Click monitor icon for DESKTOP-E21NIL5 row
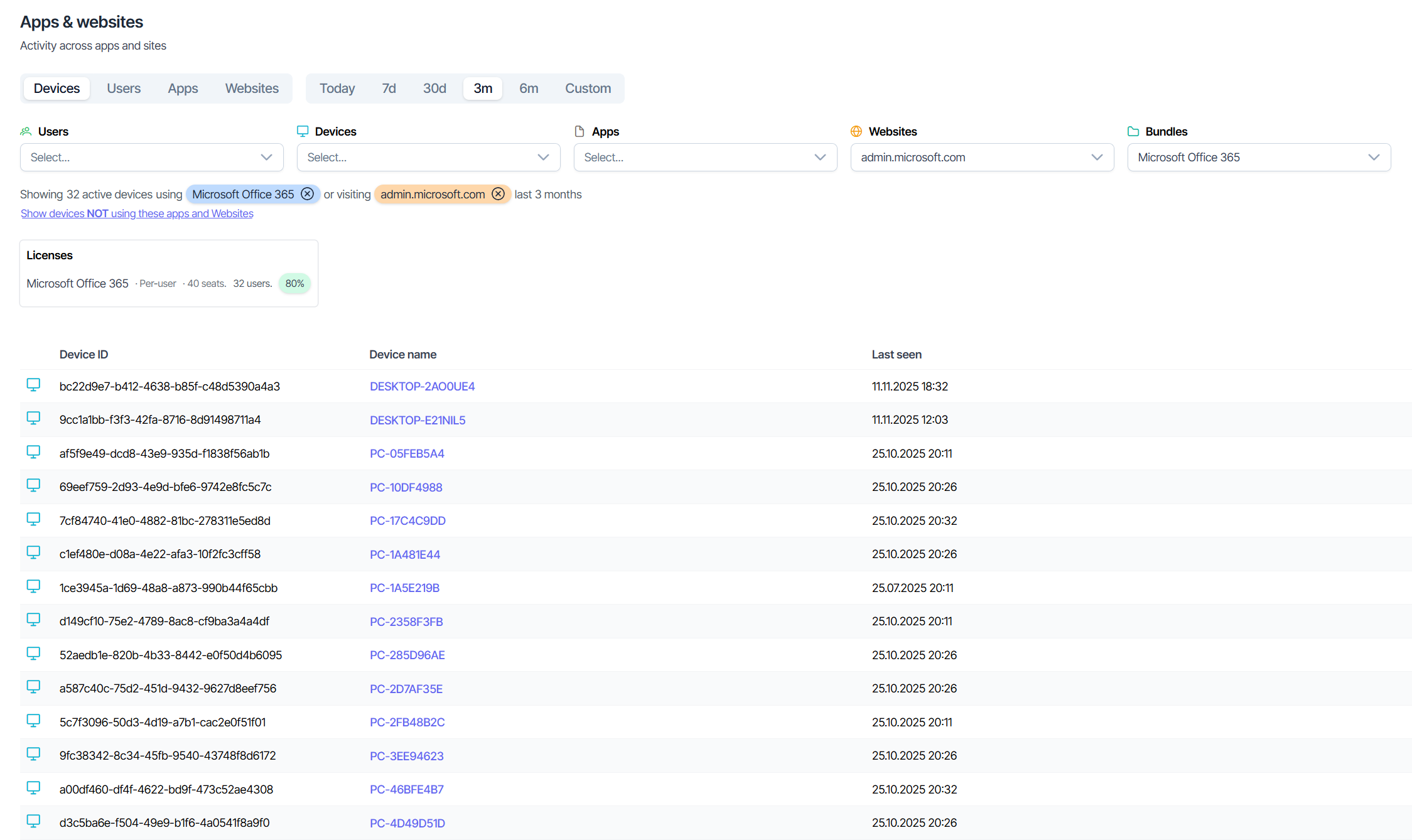1412x840 pixels. [33, 418]
